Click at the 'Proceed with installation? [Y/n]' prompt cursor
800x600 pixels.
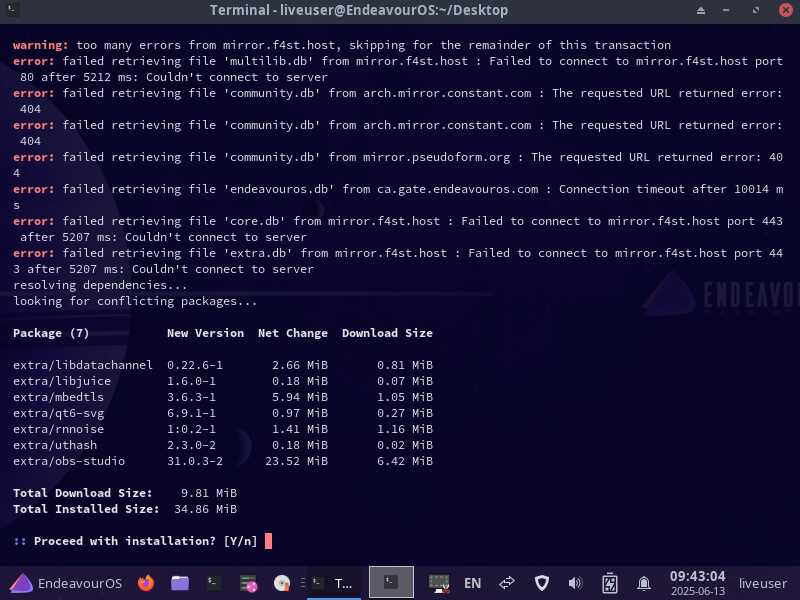tap(268, 541)
